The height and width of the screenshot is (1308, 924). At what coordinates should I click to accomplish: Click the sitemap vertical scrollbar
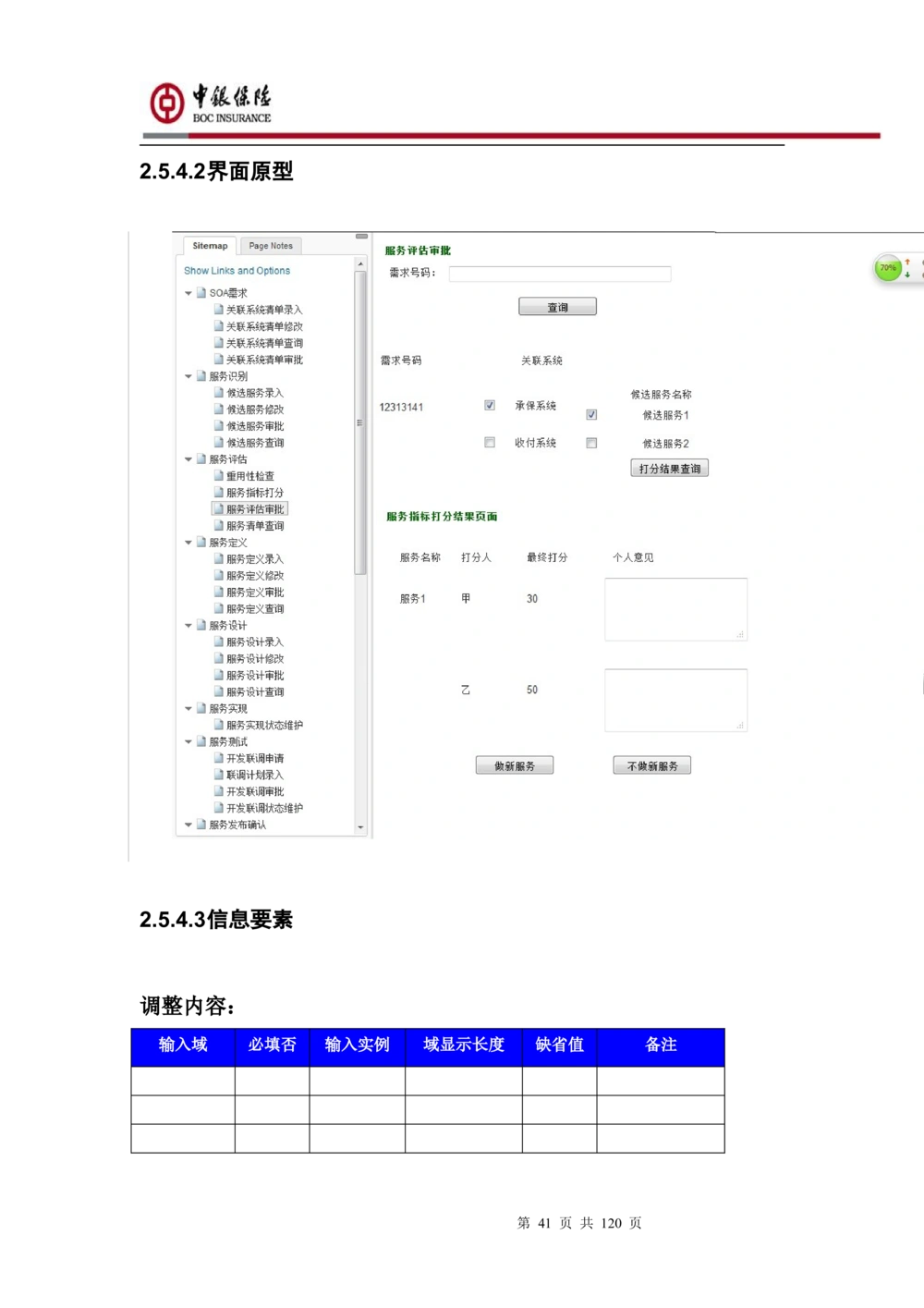pyautogui.click(x=360, y=422)
